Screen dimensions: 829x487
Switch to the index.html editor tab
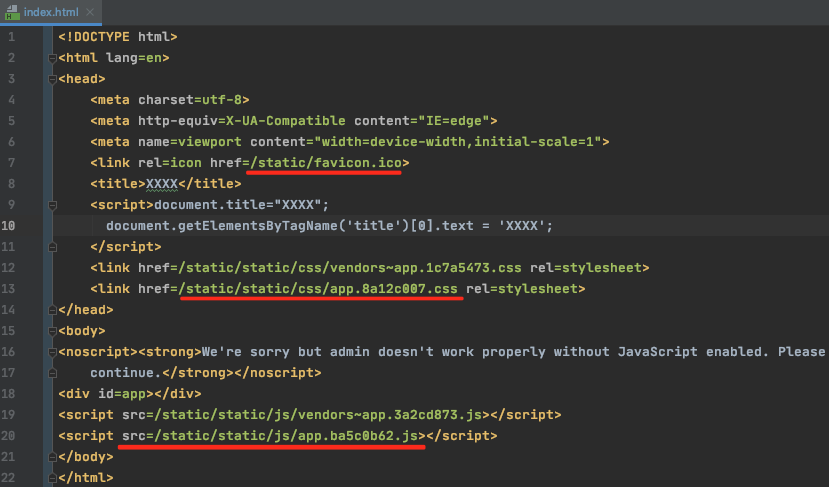[x=51, y=12]
